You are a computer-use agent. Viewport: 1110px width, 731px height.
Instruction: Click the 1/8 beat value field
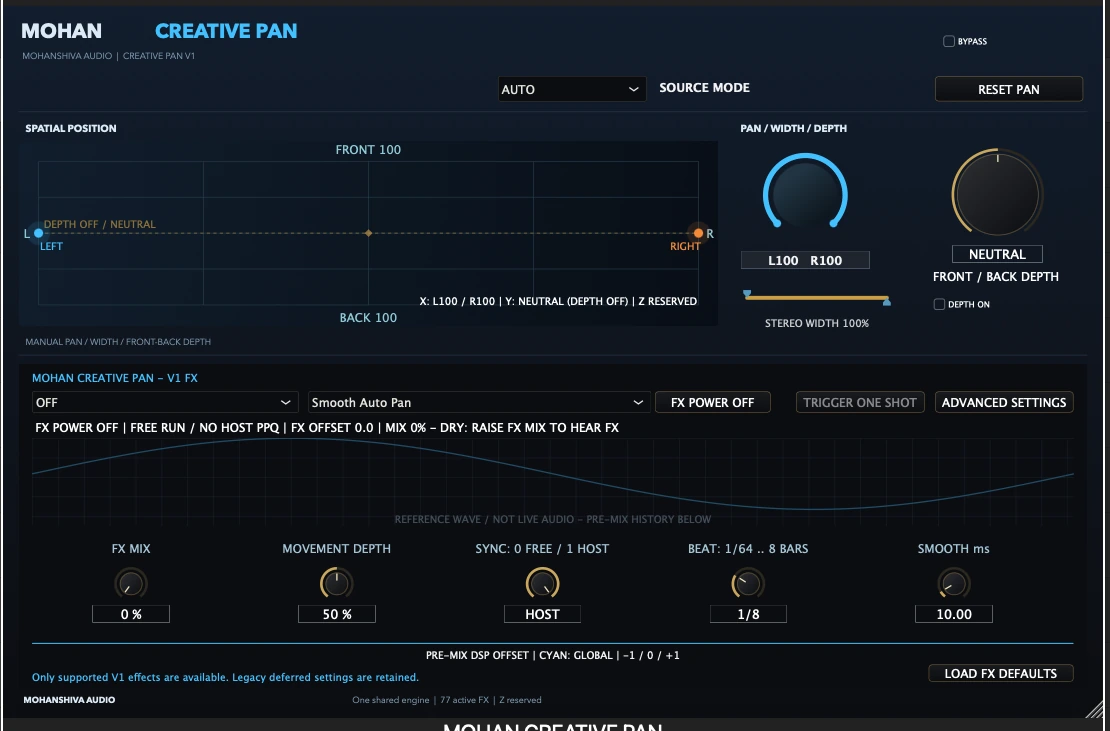[x=748, y=614]
